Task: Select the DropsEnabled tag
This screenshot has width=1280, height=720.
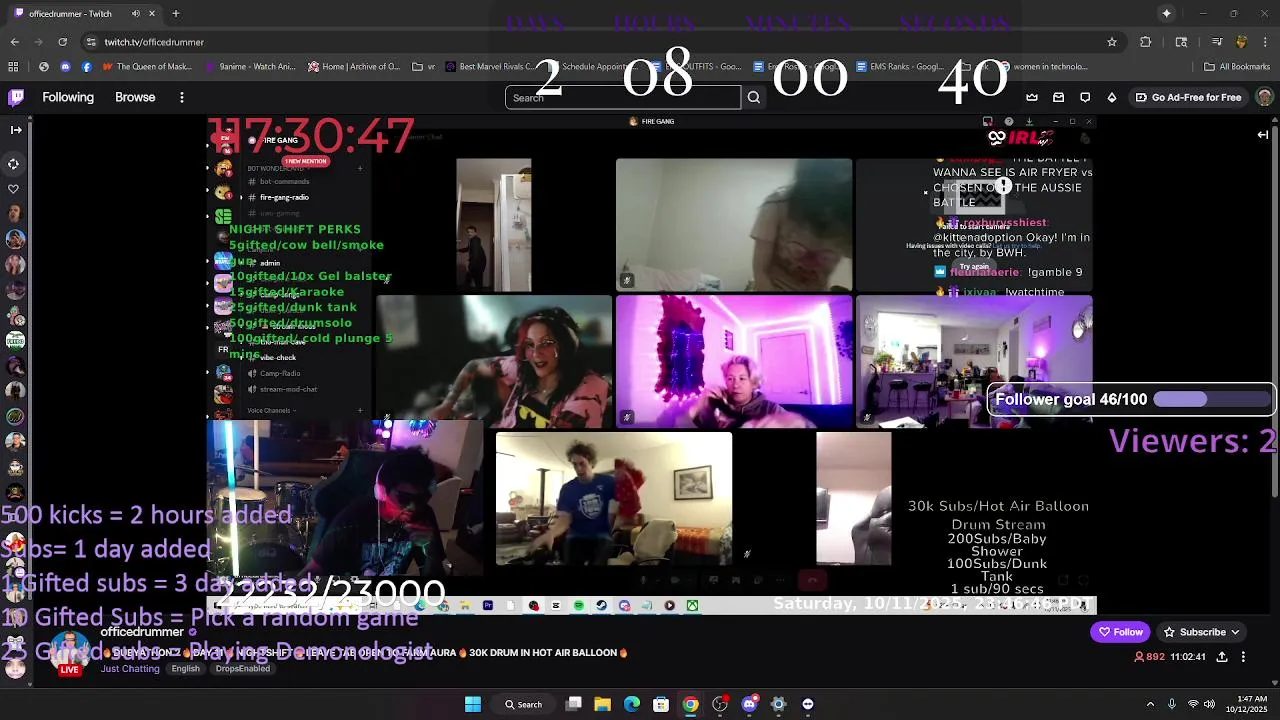Action: click(242, 669)
